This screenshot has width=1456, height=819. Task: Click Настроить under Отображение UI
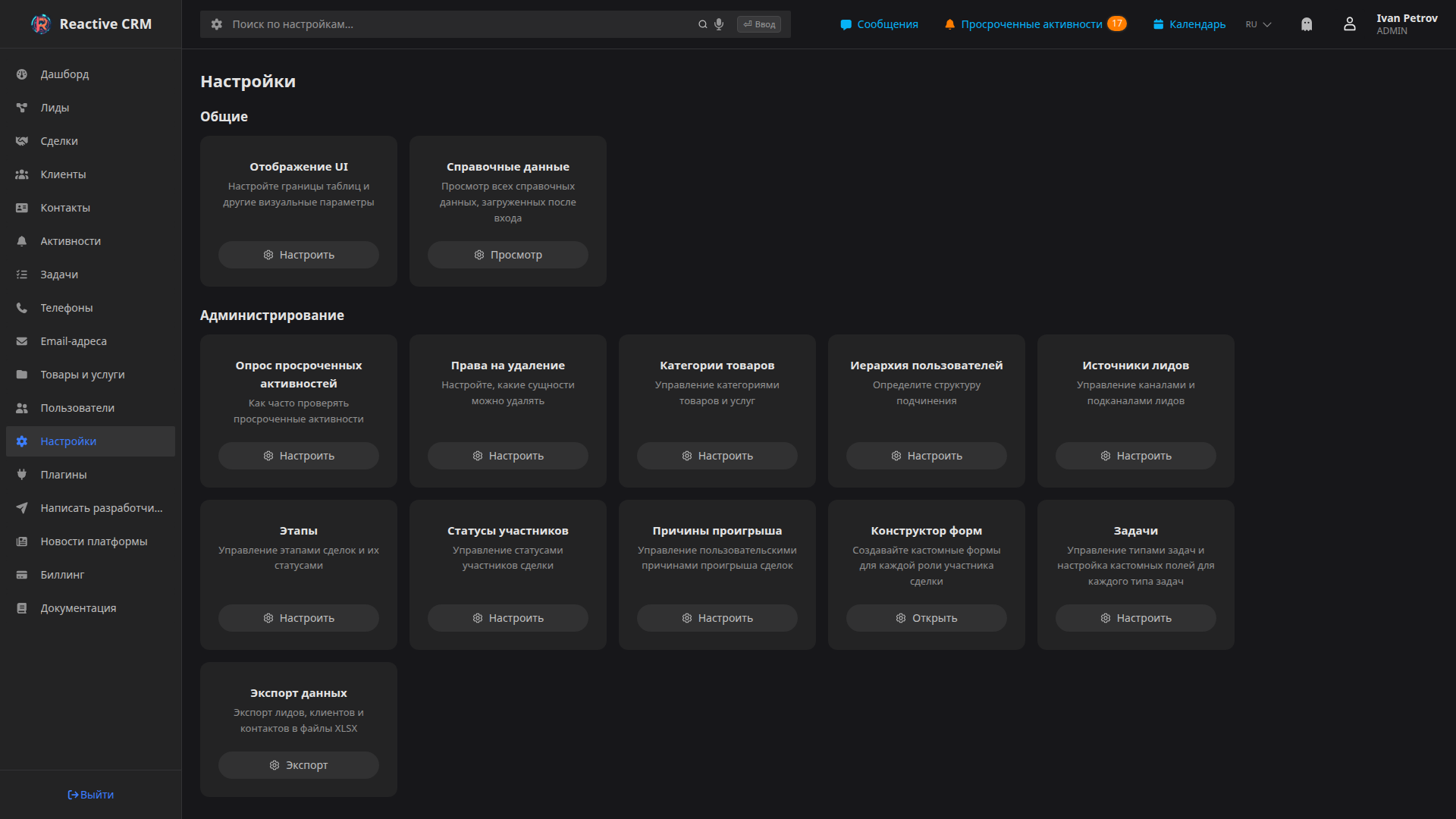point(299,255)
